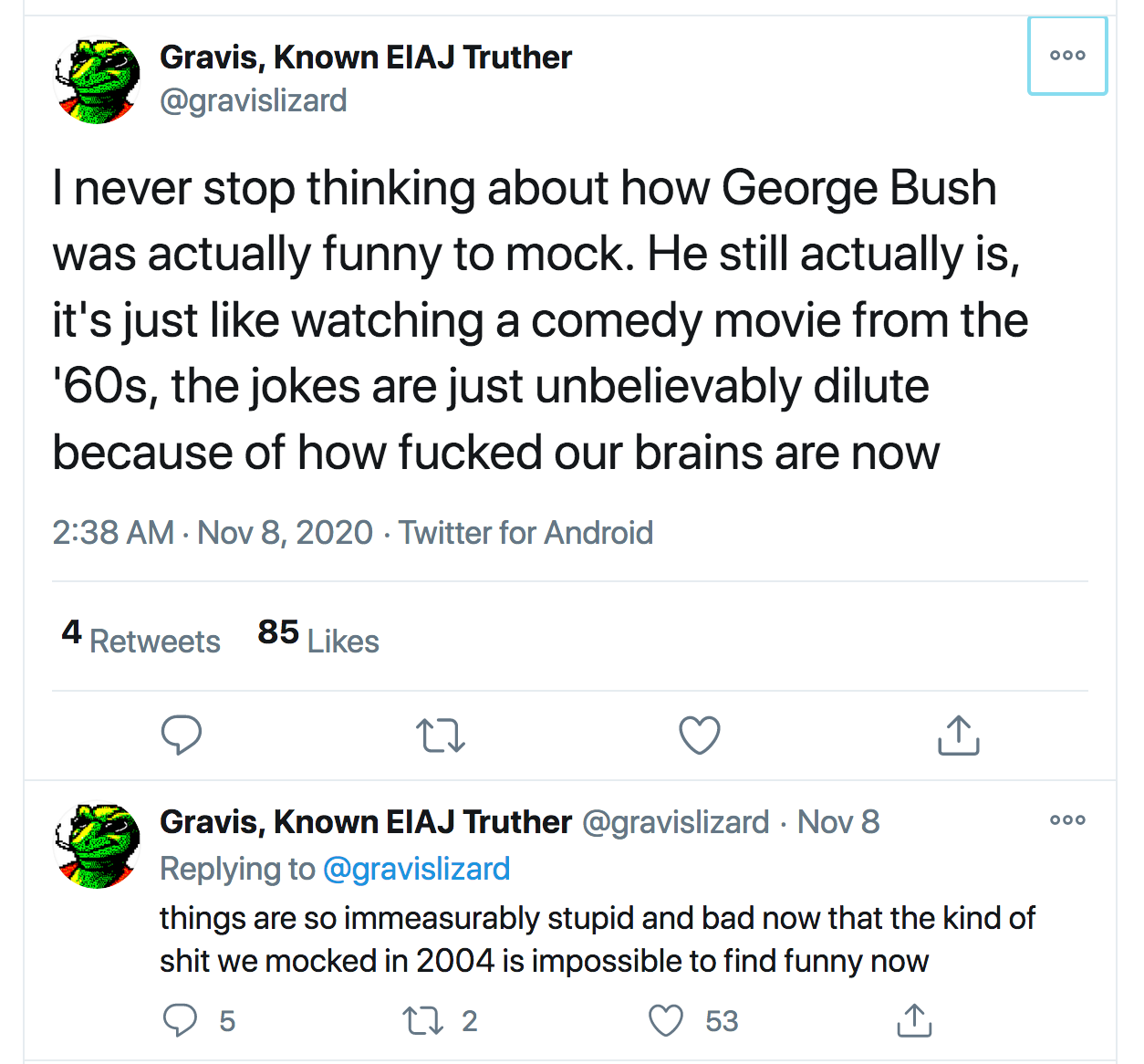This screenshot has height=1064, width=1144.
Task: Reply to the main George Bush tweet
Action: pyautogui.click(x=181, y=735)
